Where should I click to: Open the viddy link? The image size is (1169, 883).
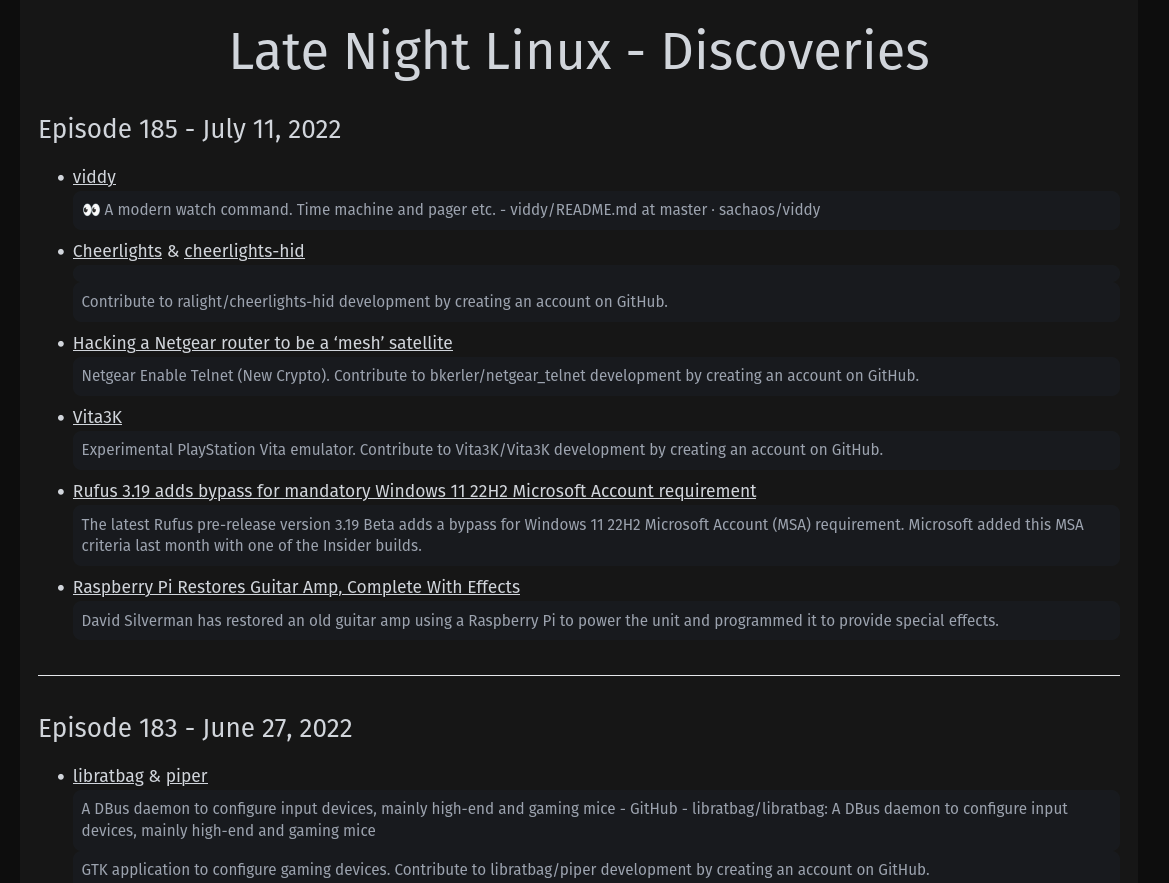tap(94, 177)
